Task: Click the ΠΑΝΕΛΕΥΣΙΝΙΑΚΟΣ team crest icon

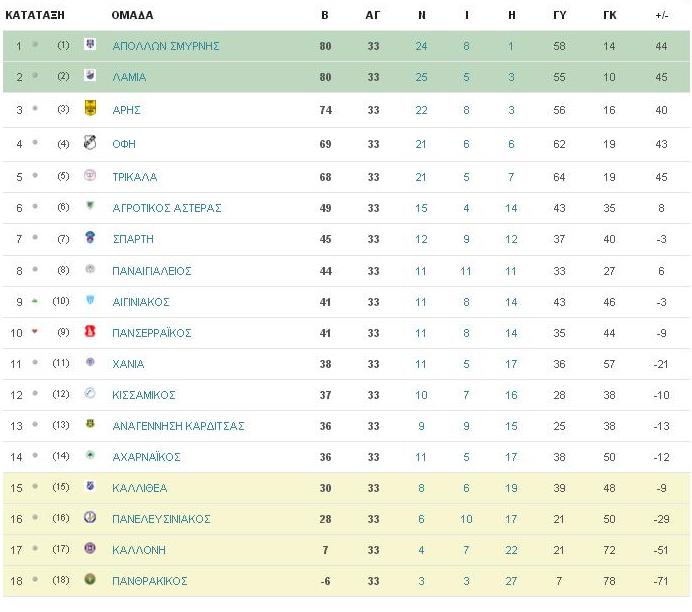Action: pos(90,517)
